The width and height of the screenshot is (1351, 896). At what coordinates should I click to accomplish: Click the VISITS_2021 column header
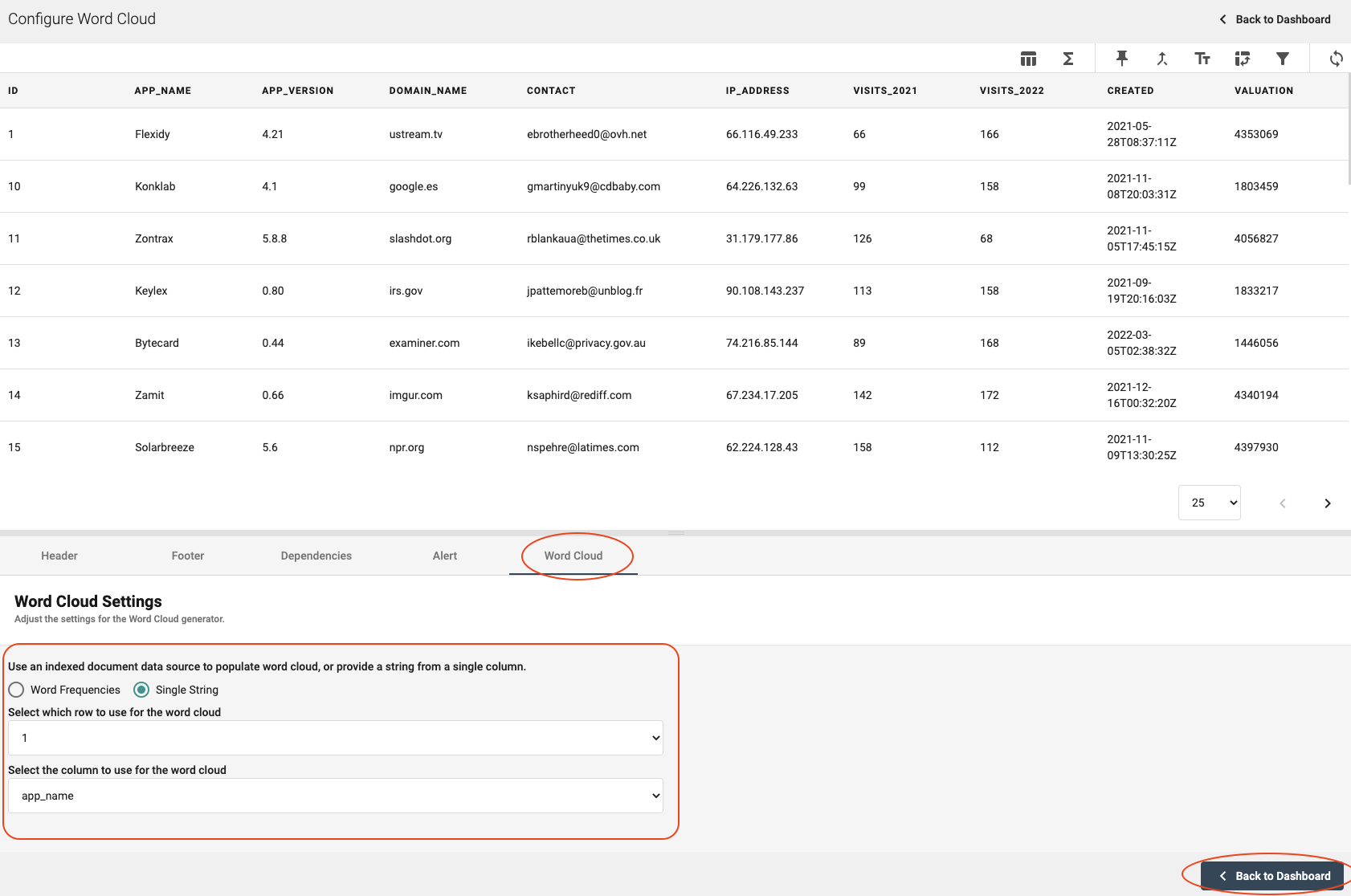coord(884,91)
